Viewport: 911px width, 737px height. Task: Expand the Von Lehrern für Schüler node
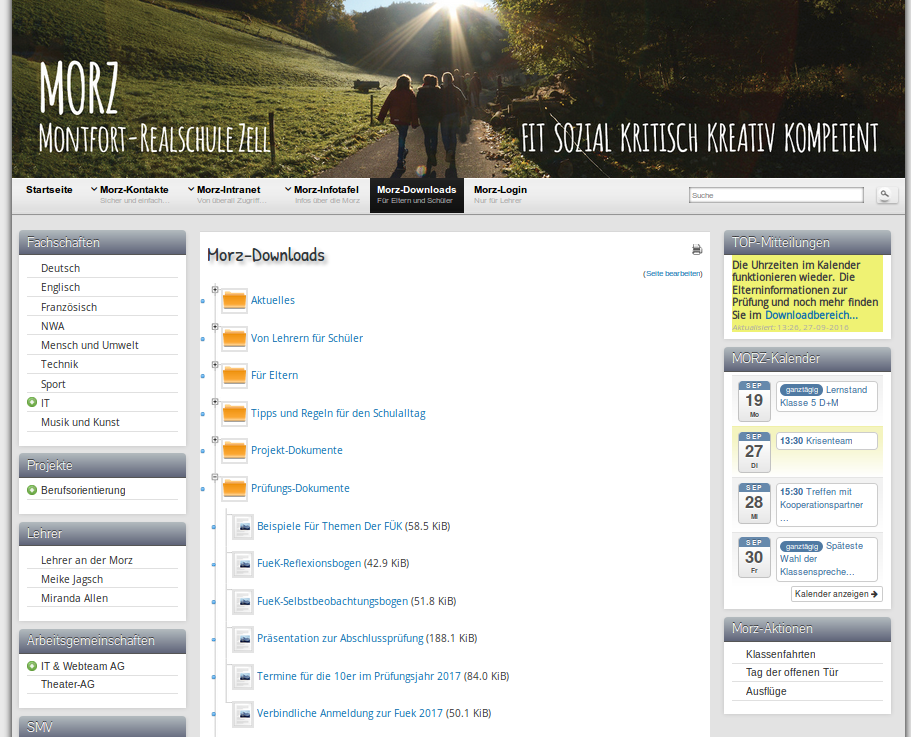215,327
